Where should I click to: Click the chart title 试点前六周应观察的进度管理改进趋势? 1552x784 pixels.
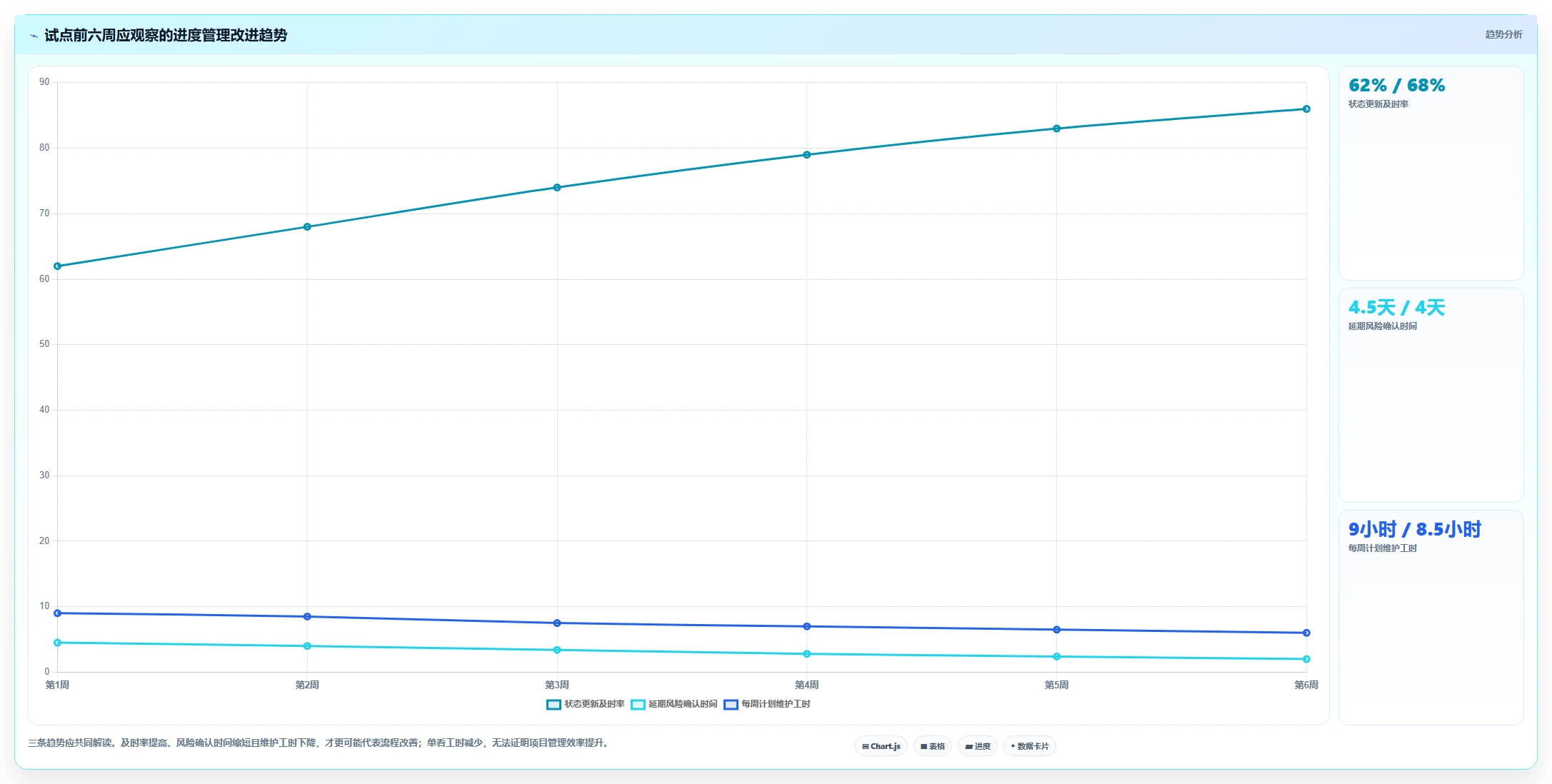pyautogui.click(x=166, y=35)
